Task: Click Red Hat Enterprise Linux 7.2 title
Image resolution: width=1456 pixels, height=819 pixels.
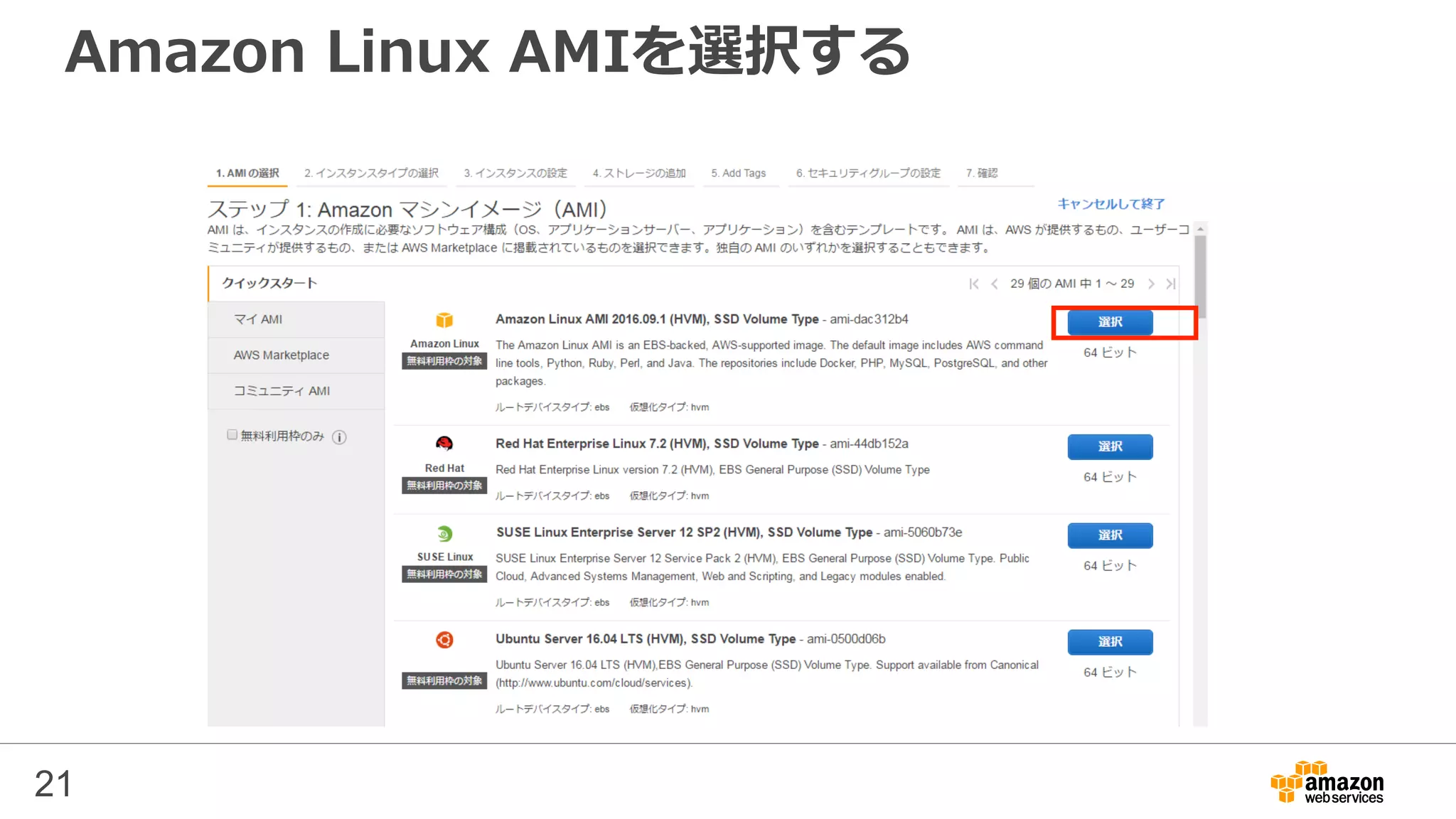Action: [x=657, y=444]
